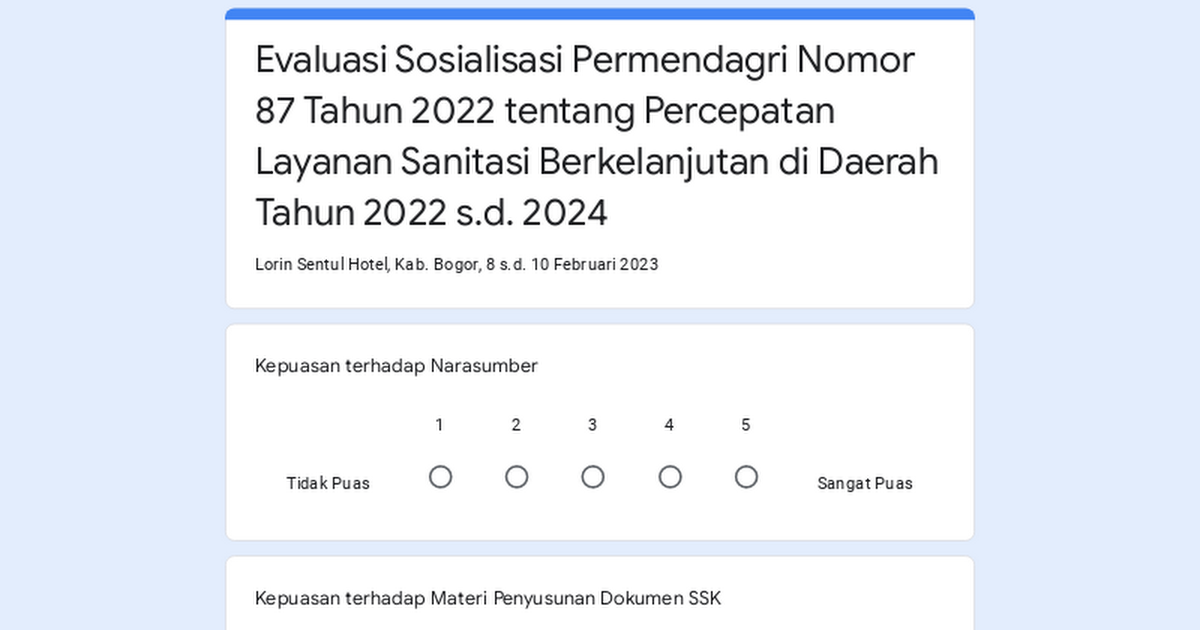Select rating 5 radio for Narasumber
1200x630 pixels.
click(x=746, y=477)
